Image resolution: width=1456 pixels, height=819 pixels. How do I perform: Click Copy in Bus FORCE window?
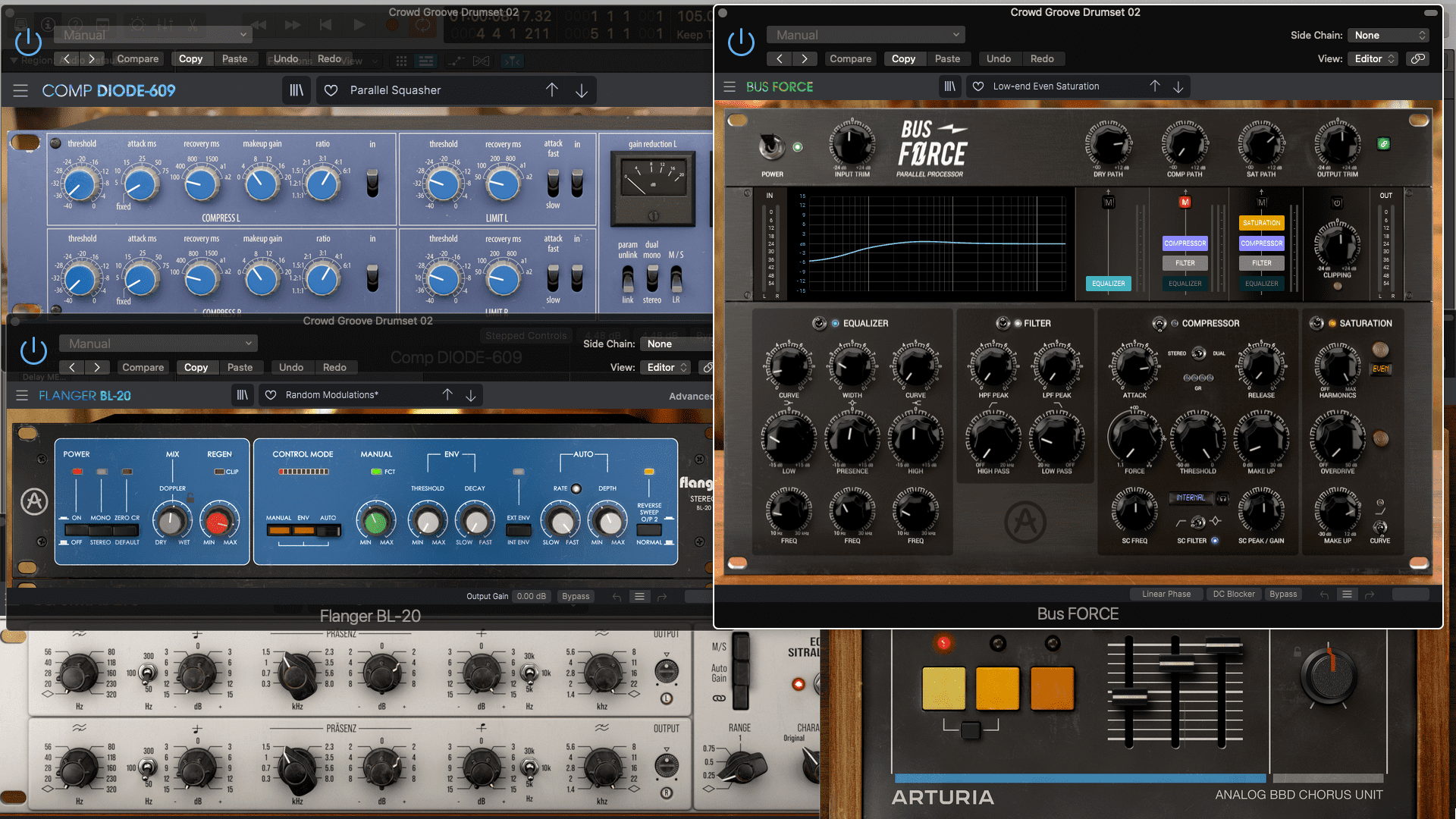(x=903, y=58)
